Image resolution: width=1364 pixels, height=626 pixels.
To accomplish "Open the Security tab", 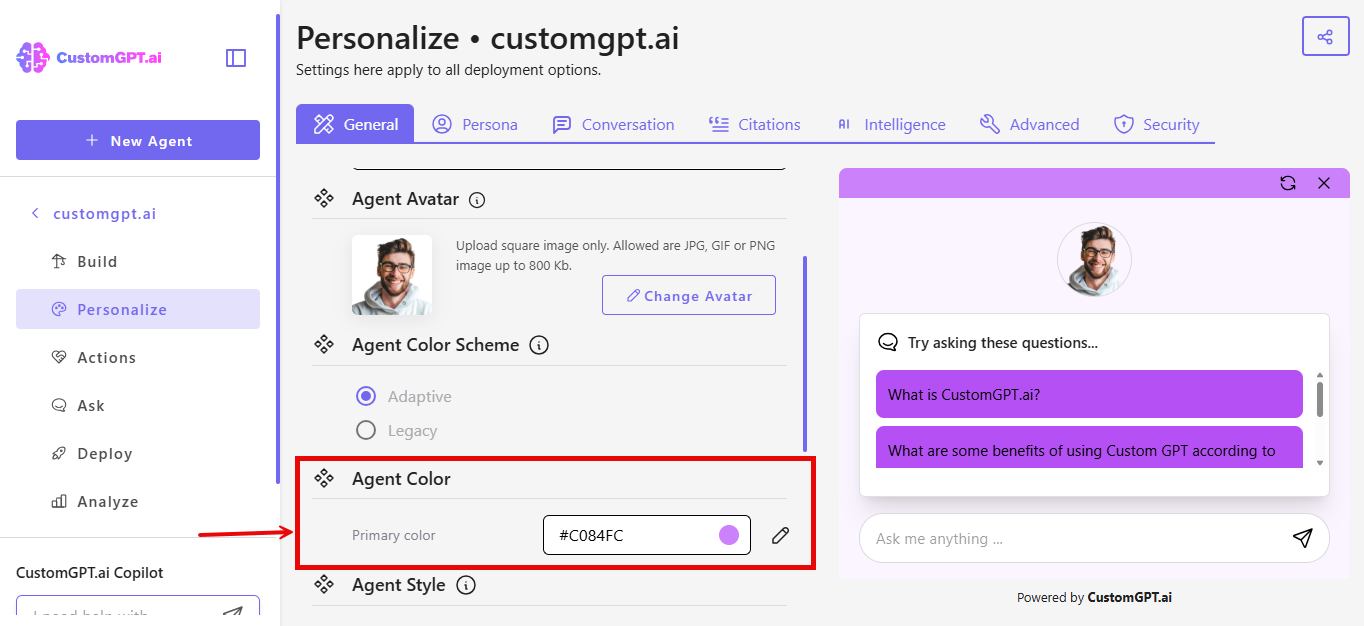I will pos(1156,124).
